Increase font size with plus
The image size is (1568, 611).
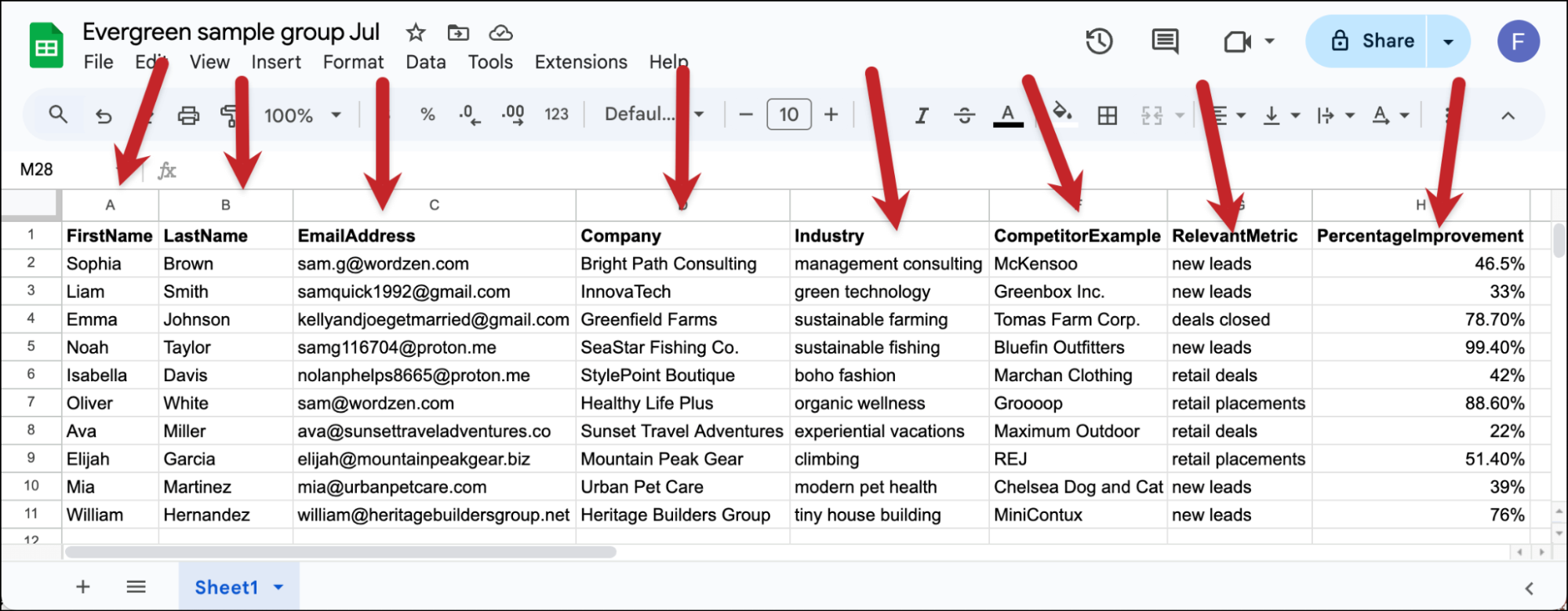point(831,115)
